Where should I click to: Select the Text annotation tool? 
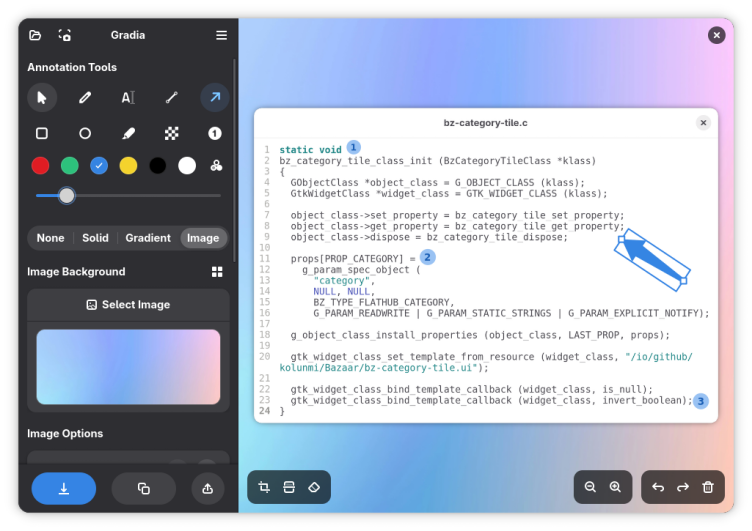pos(128,97)
